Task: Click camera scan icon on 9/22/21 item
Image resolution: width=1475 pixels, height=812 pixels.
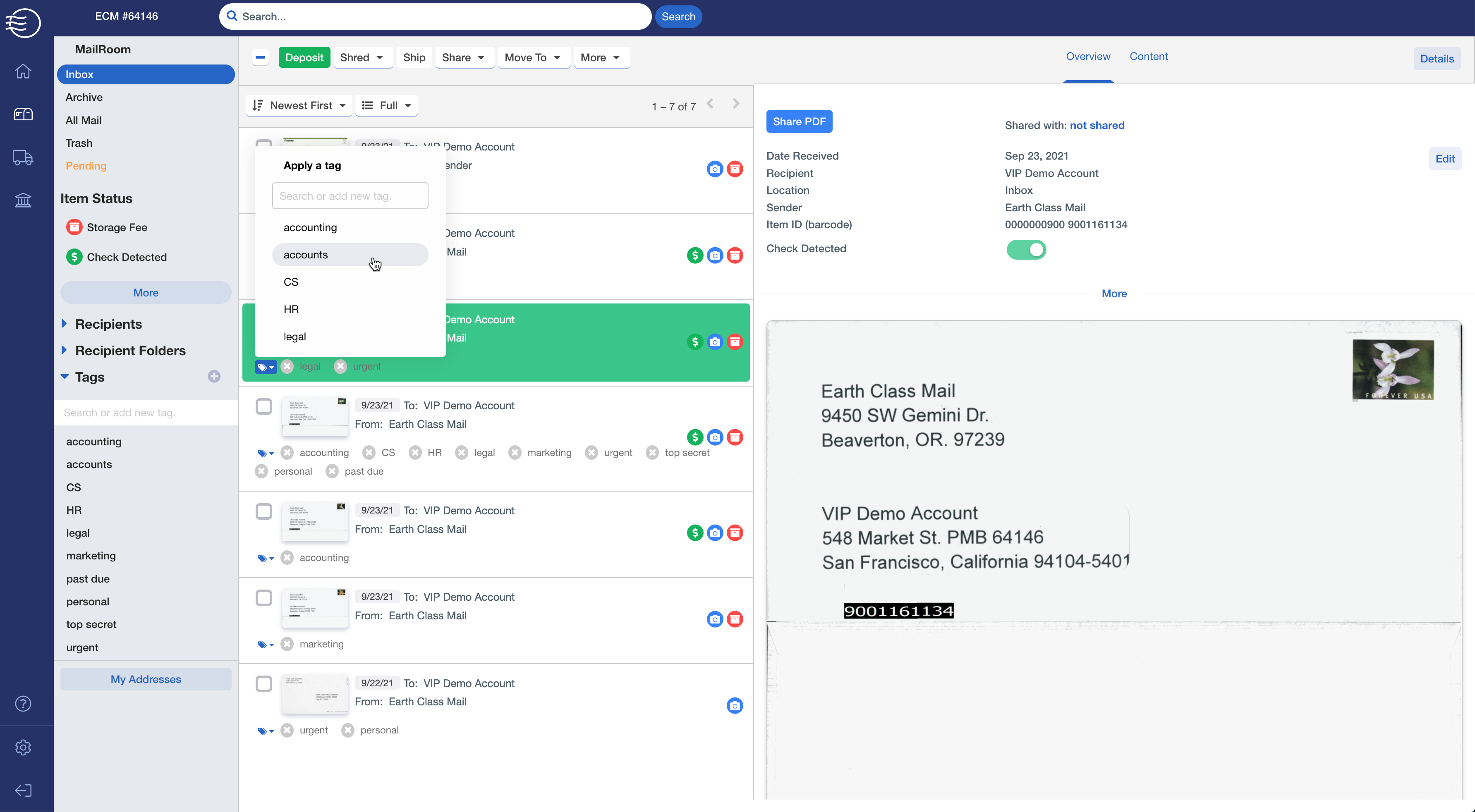Action: click(735, 706)
